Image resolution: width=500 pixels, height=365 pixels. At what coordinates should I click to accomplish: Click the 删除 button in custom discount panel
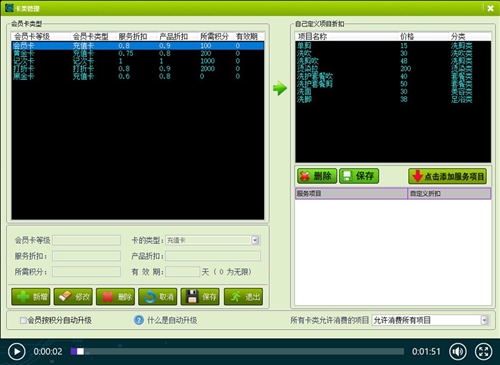(317, 176)
